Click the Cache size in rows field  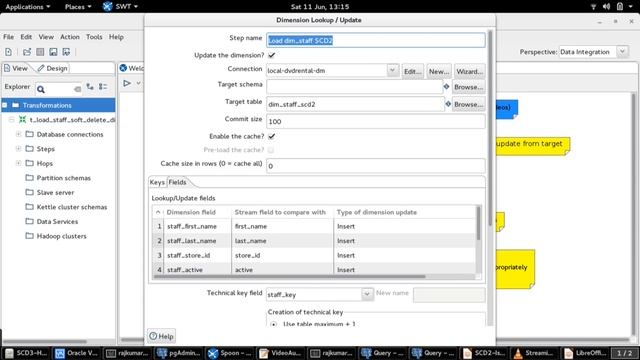pos(376,166)
